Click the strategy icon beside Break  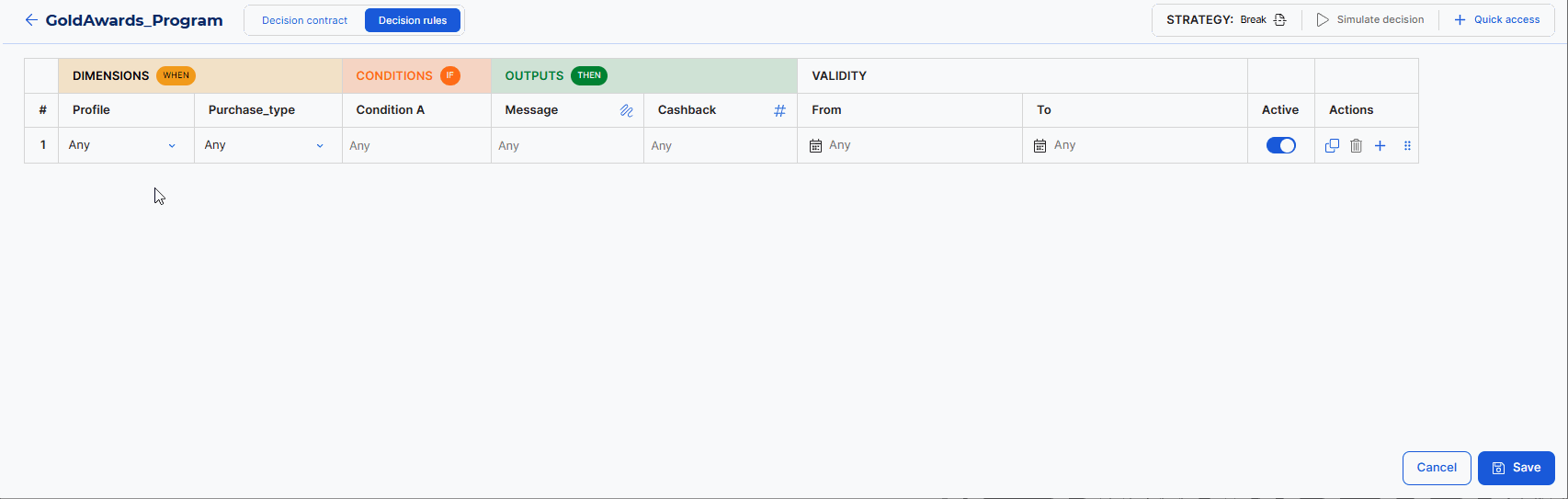1279,20
